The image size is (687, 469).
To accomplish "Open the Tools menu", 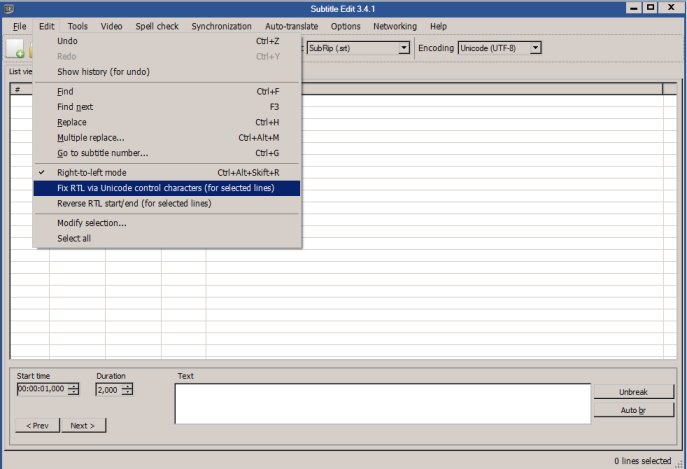I will point(78,26).
